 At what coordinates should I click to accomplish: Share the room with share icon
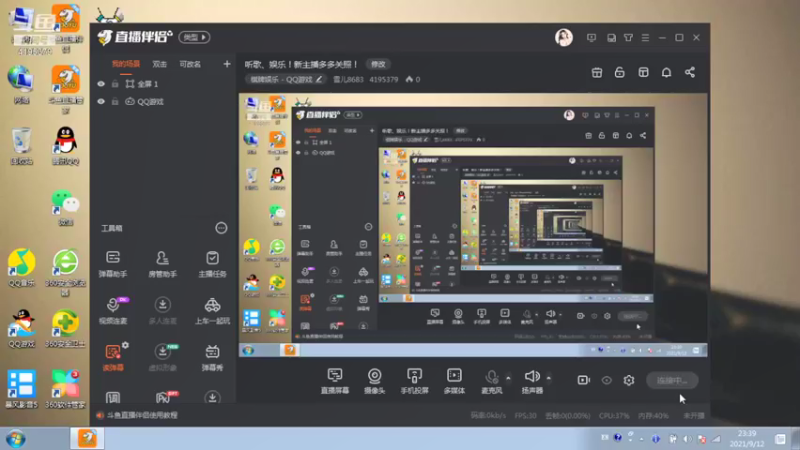point(690,72)
